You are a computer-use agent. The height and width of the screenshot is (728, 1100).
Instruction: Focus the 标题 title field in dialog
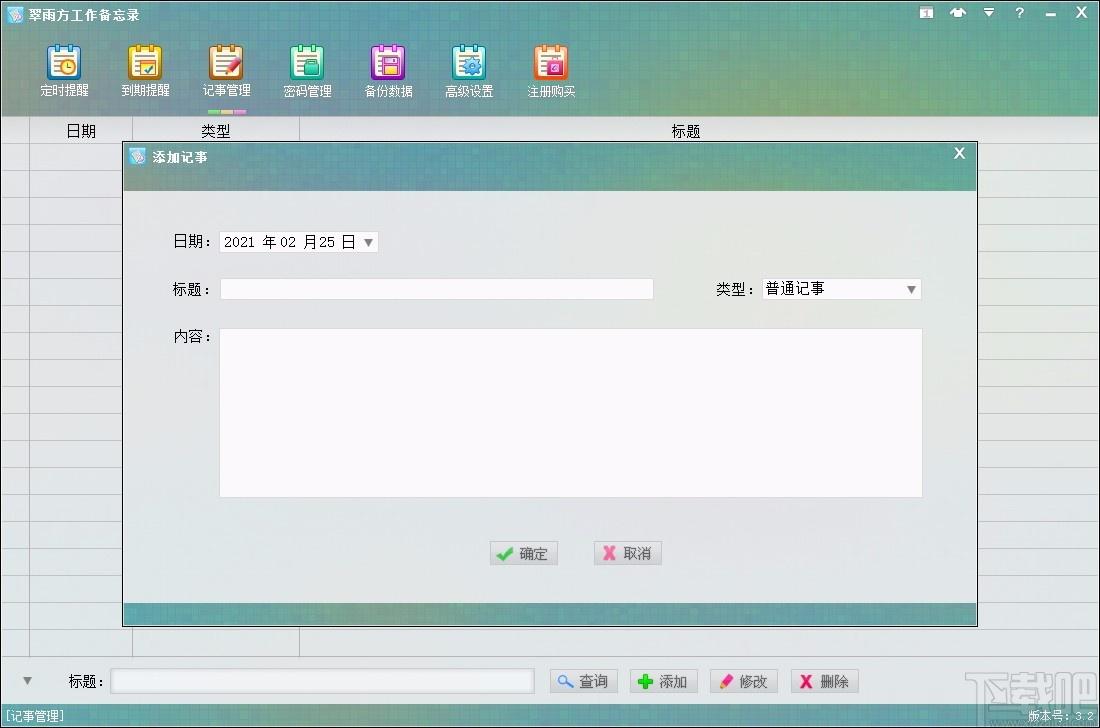click(436, 289)
